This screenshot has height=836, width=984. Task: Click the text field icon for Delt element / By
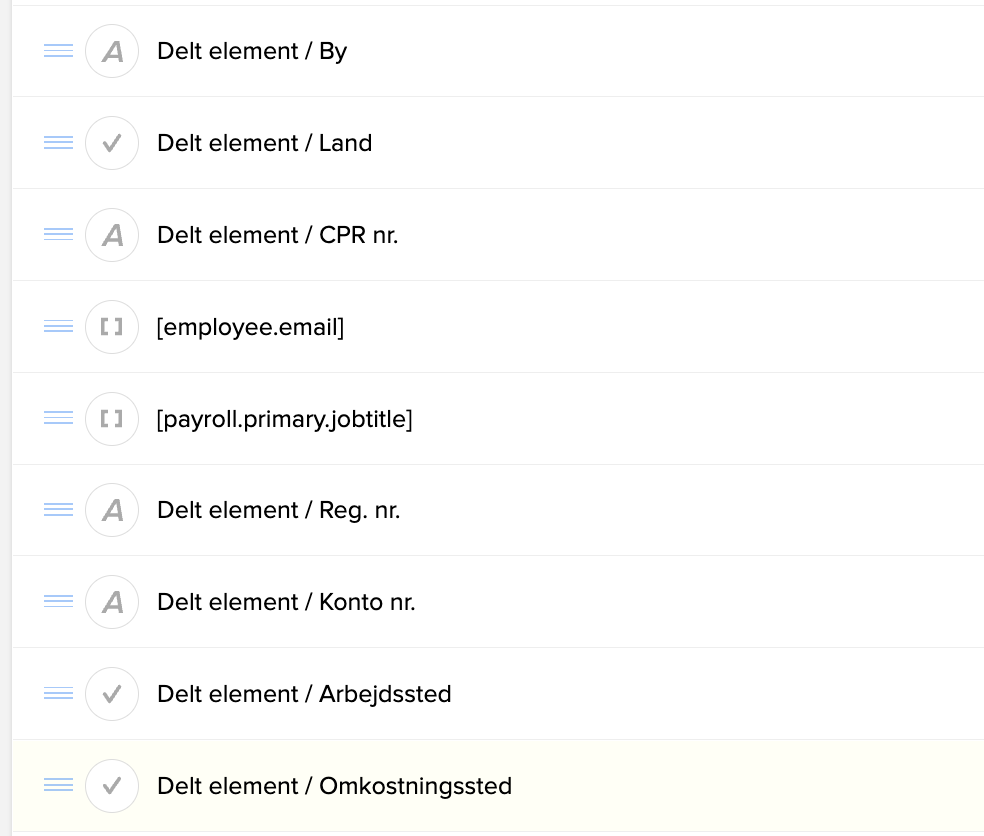tap(112, 51)
